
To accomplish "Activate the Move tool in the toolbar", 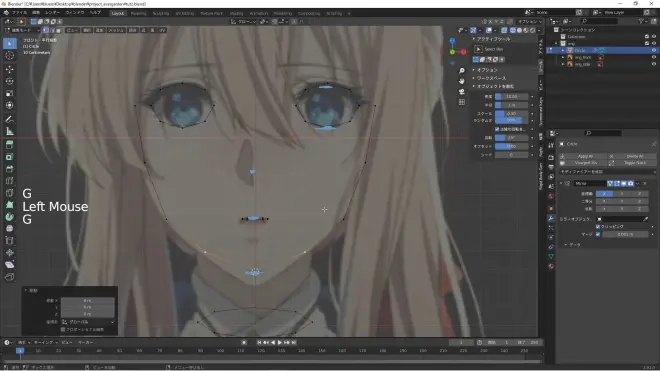I will pyautogui.click(x=10, y=69).
